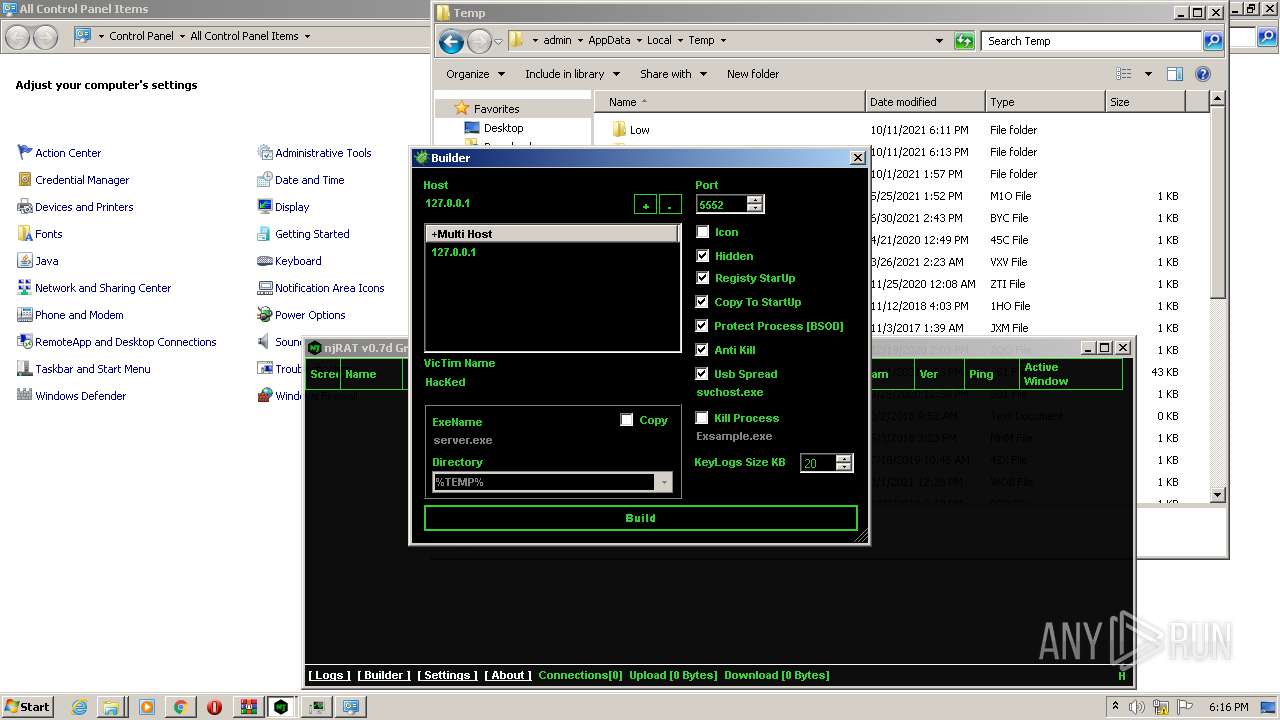1280x720 pixels.
Task: Click the Port number field 5552
Action: point(722,204)
